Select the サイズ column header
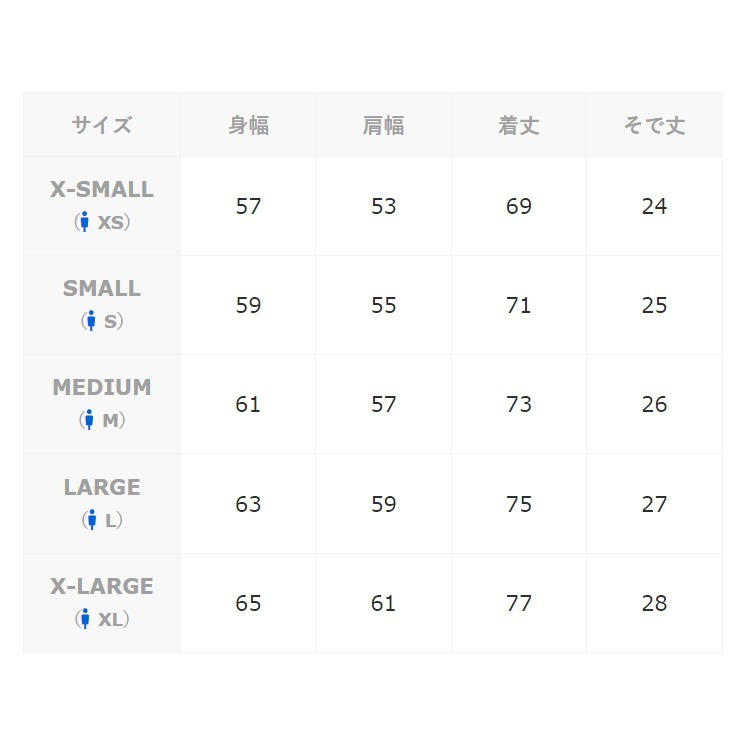The width and height of the screenshot is (747, 747). 102,125
